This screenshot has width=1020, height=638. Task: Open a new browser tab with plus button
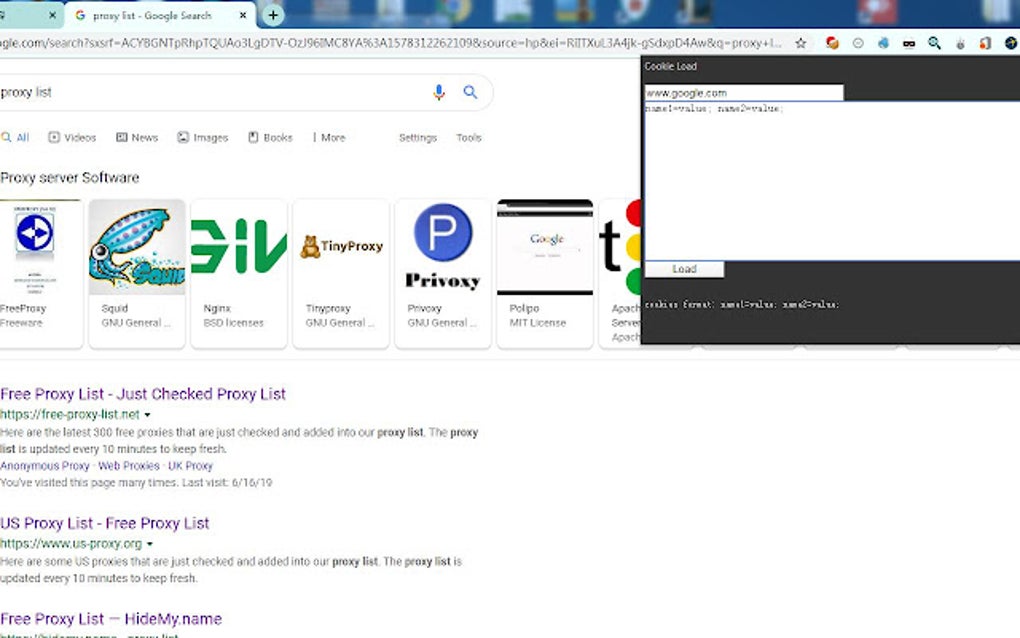[x=273, y=15]
